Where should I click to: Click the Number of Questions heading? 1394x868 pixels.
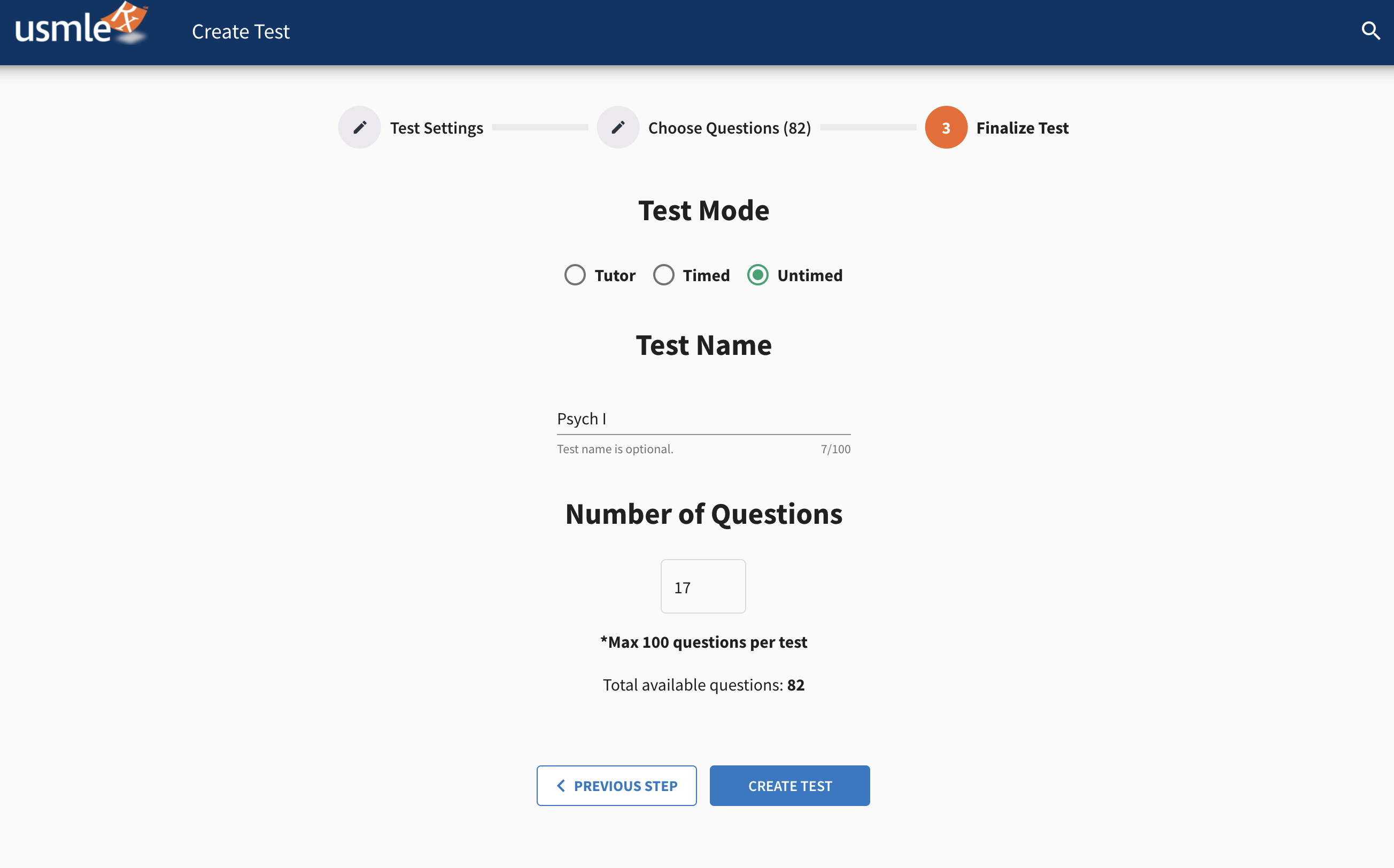tap(703, 514)
